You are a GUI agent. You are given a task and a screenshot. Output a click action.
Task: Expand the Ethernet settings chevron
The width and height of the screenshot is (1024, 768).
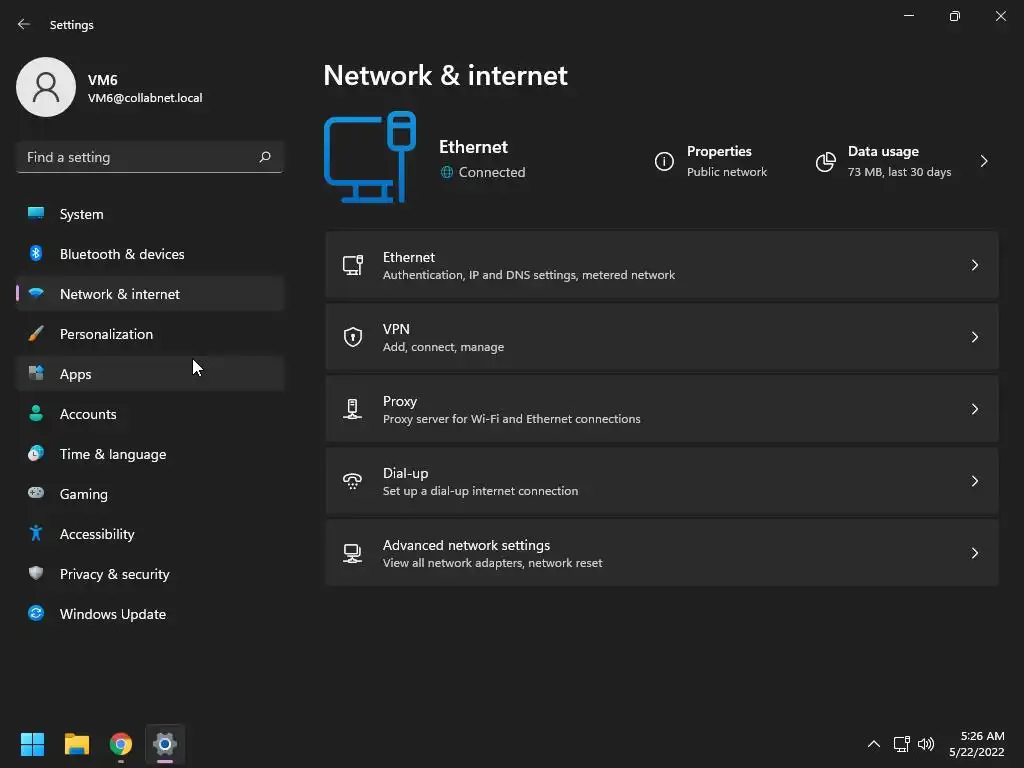[974, 265]
